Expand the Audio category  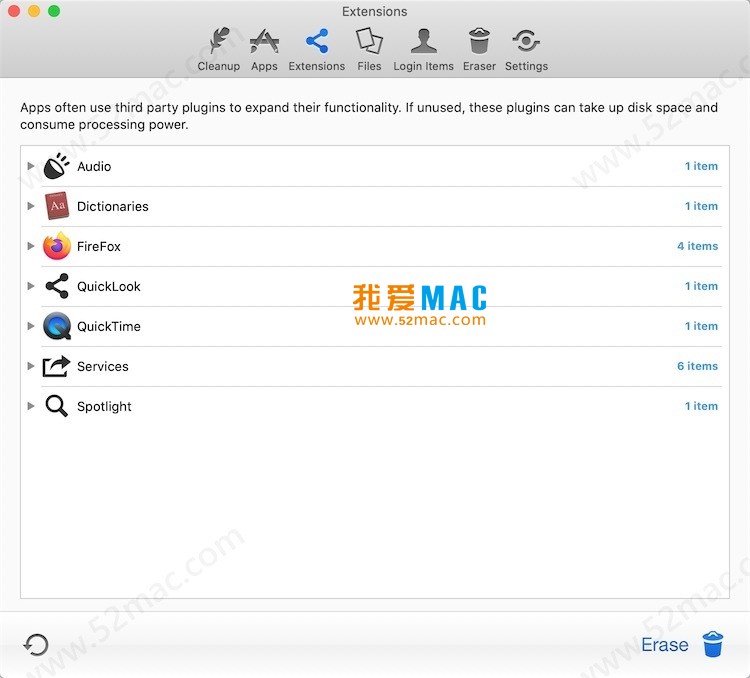31,166
